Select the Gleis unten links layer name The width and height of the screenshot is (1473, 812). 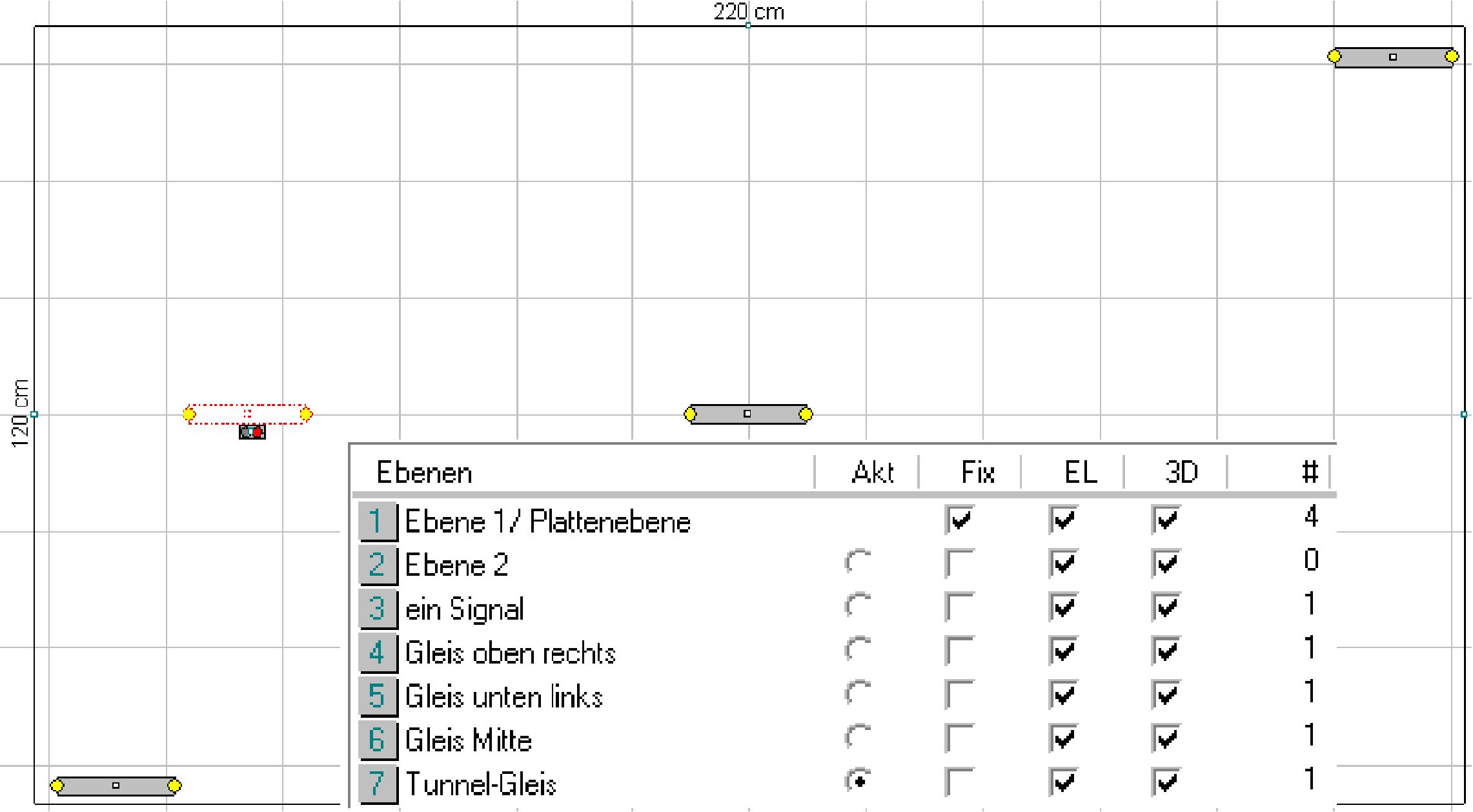point(503,697)
